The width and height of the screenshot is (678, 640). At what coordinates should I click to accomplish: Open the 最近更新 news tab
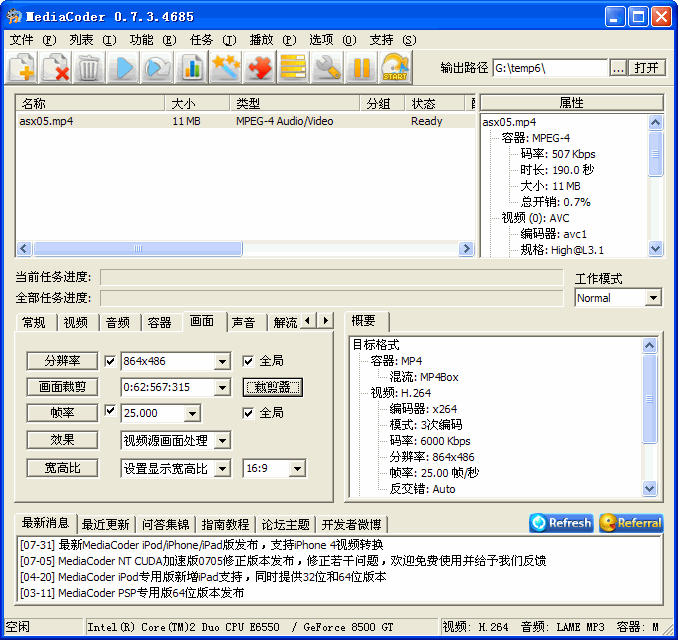(x=106, y=525)
